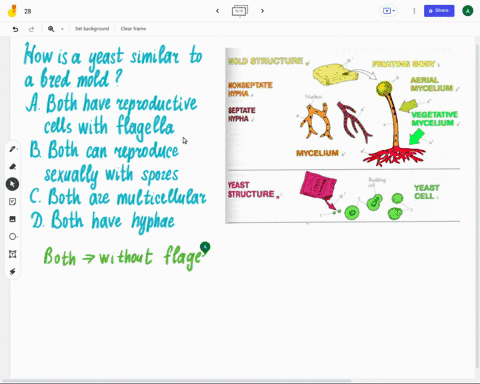Image resolution: width=480 pixels, height=384 pixels.
Task: Click Set background
Action: (92, 29)
